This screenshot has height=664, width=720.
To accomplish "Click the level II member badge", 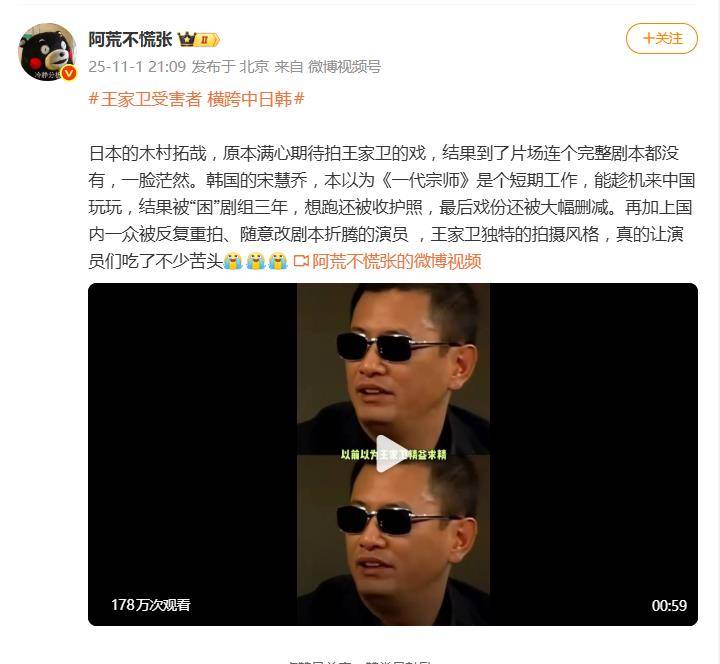I will pyautogui.click(x=208, y=40).
